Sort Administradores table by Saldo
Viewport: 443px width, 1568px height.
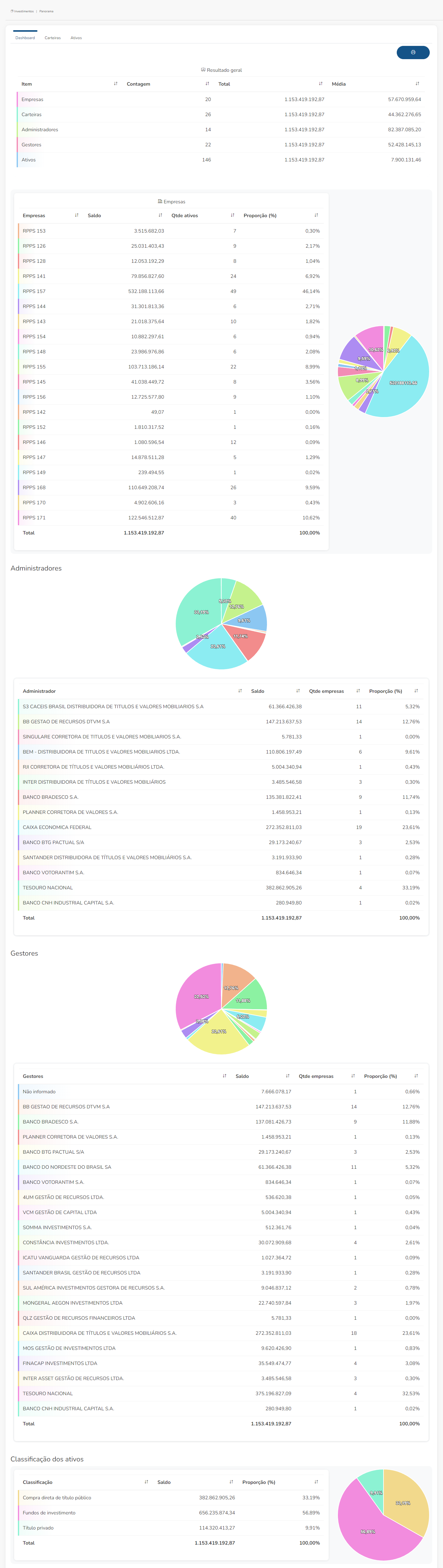tap(298, 691)
